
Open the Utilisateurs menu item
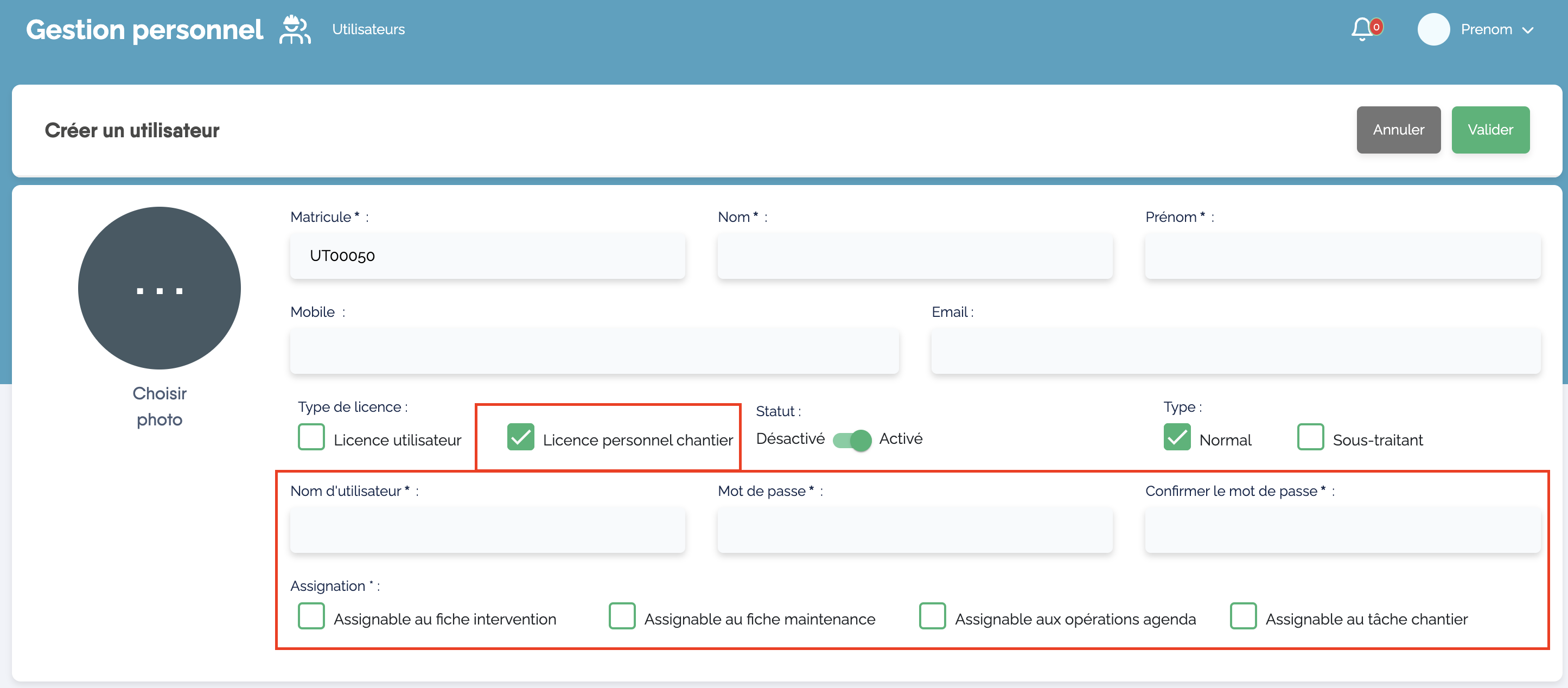(368, 29)
